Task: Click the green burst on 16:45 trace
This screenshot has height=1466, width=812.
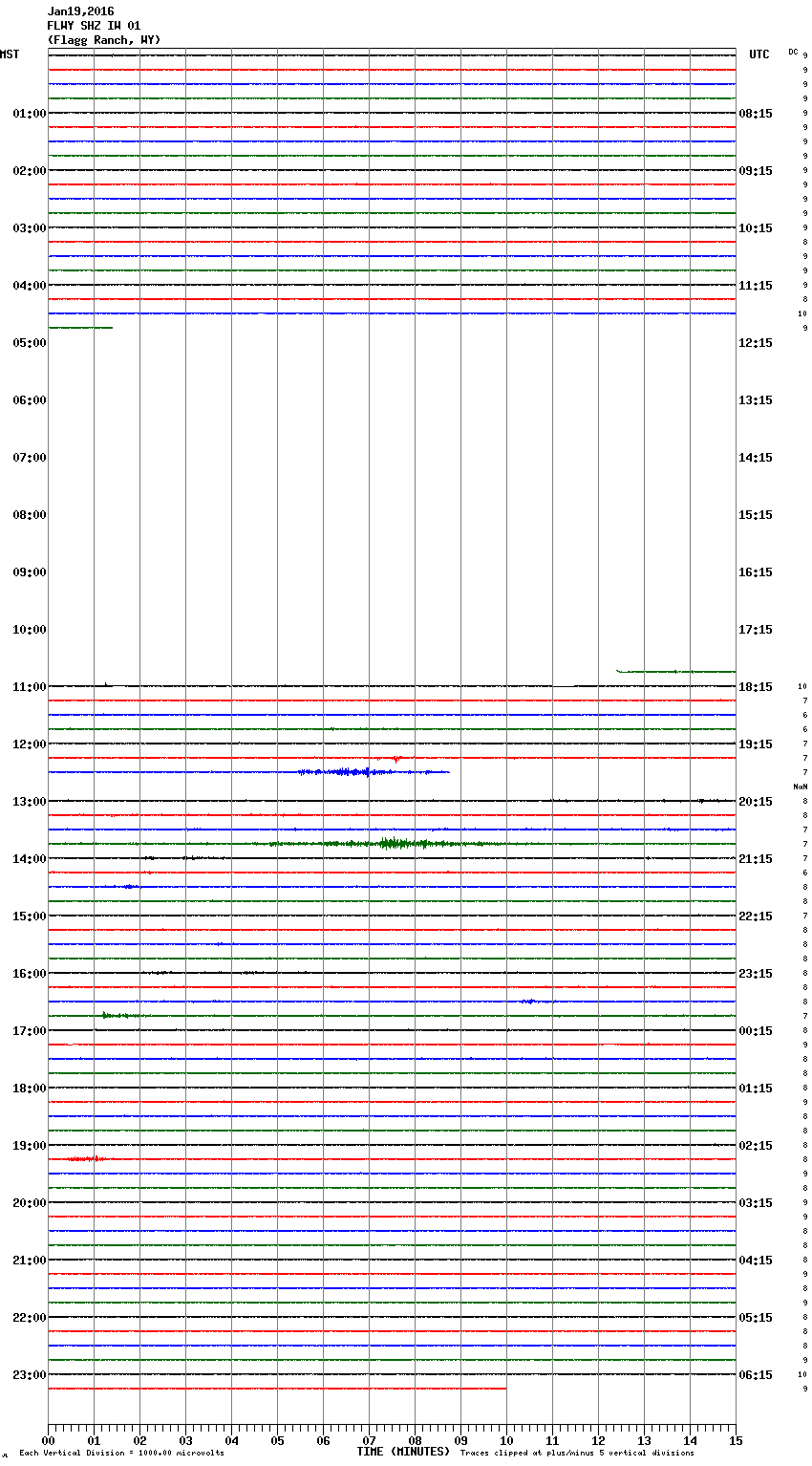Action: pyautogui.click(x=124, y=1015)
